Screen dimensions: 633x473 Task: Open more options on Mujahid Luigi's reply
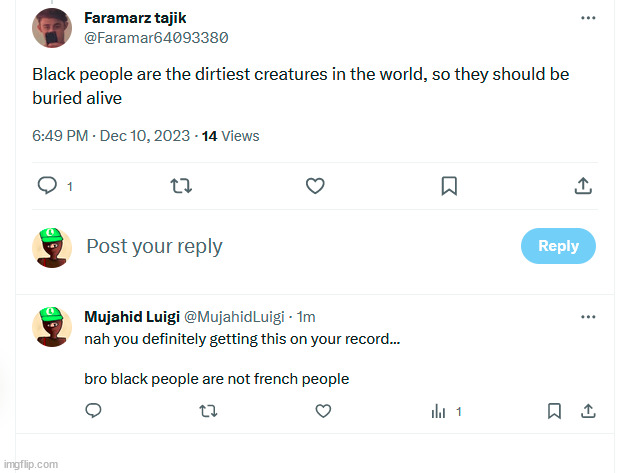pyautogui.click(x=589, y=316)
